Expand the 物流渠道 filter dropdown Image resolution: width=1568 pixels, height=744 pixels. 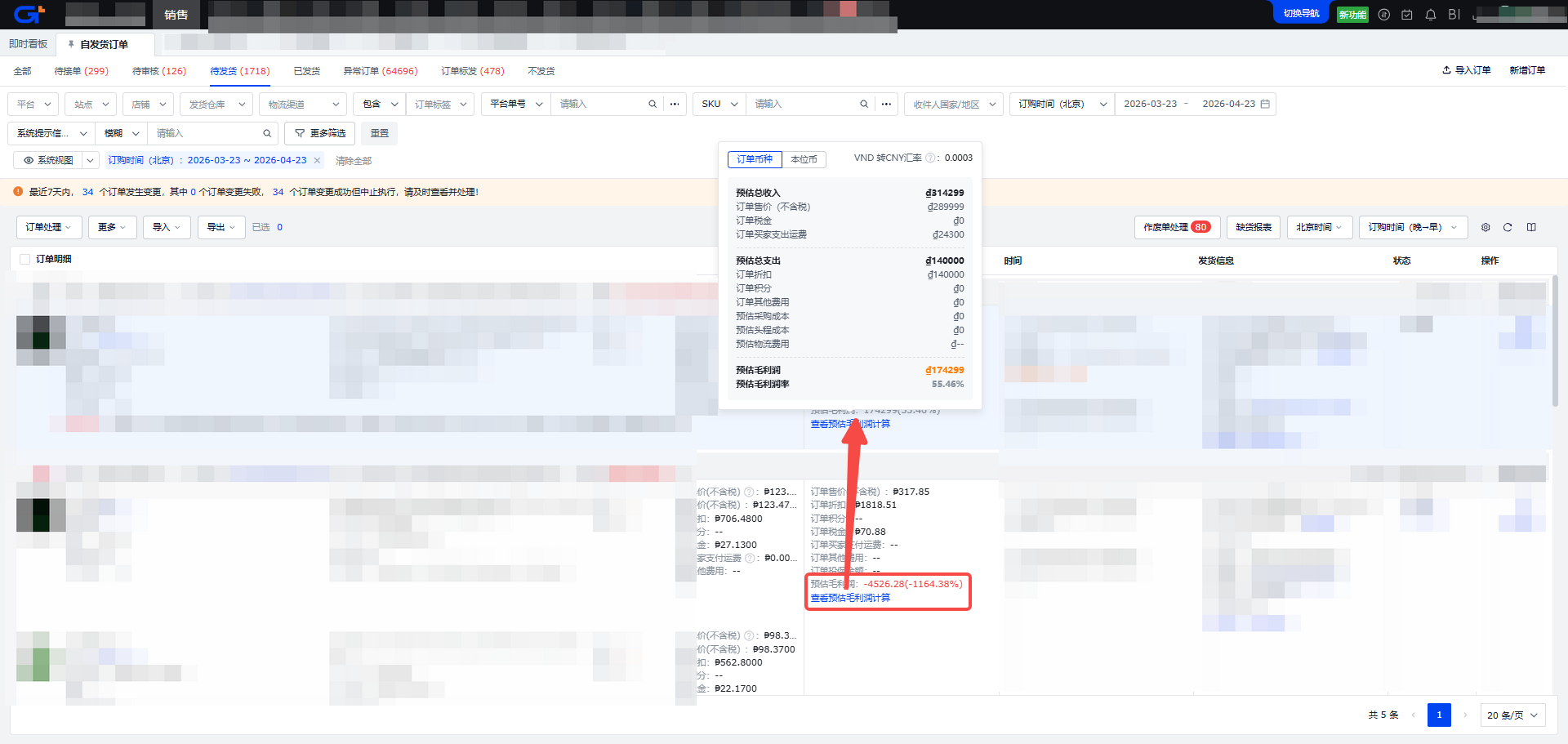(x=304, y=105)
